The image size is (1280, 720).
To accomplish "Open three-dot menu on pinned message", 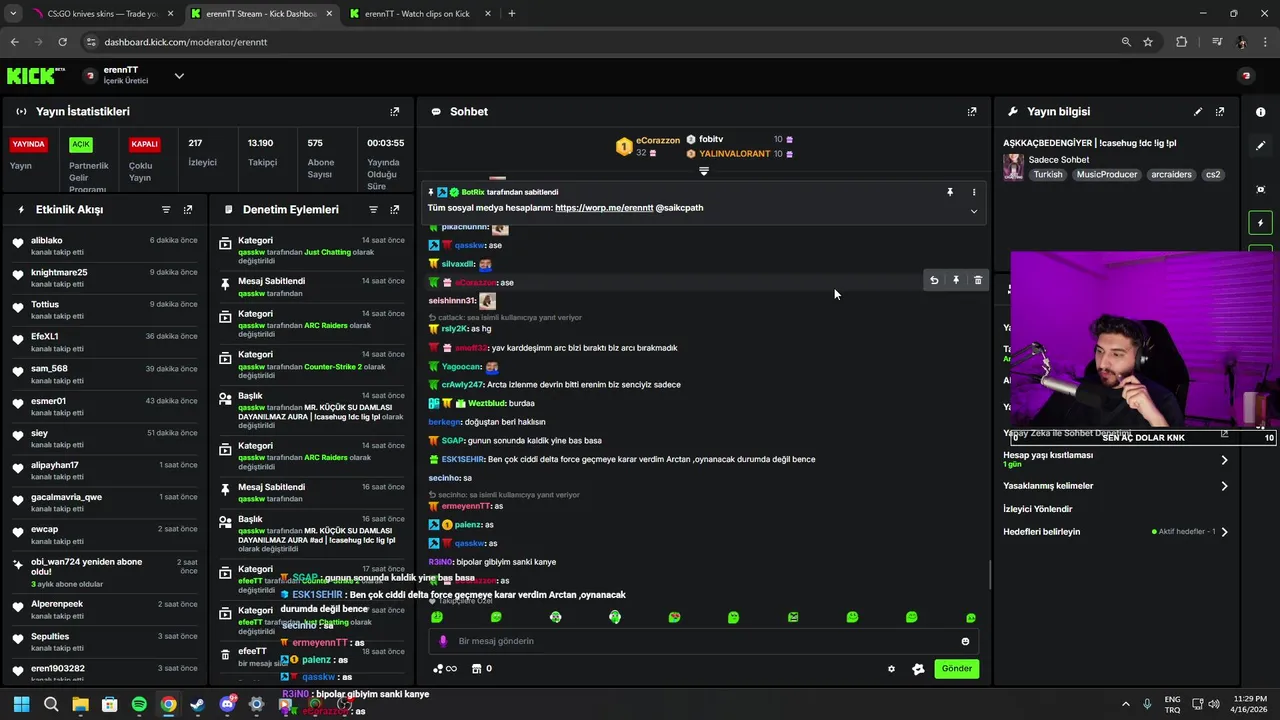I will pyautogui.click(x=974, y=192).
